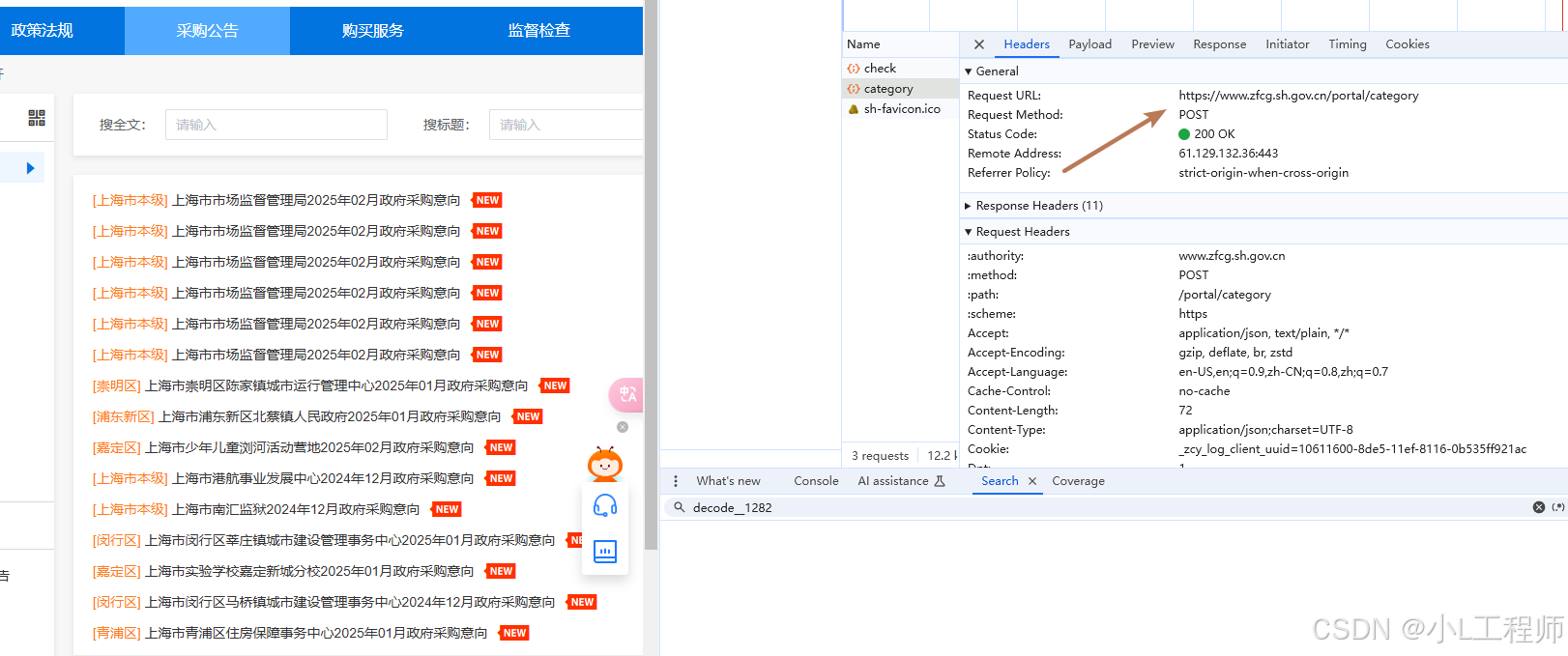Click the blue play arrow in sidebar
Image resolution: width=1568 pixels, height=656 pixels.
tap(31, 168)
